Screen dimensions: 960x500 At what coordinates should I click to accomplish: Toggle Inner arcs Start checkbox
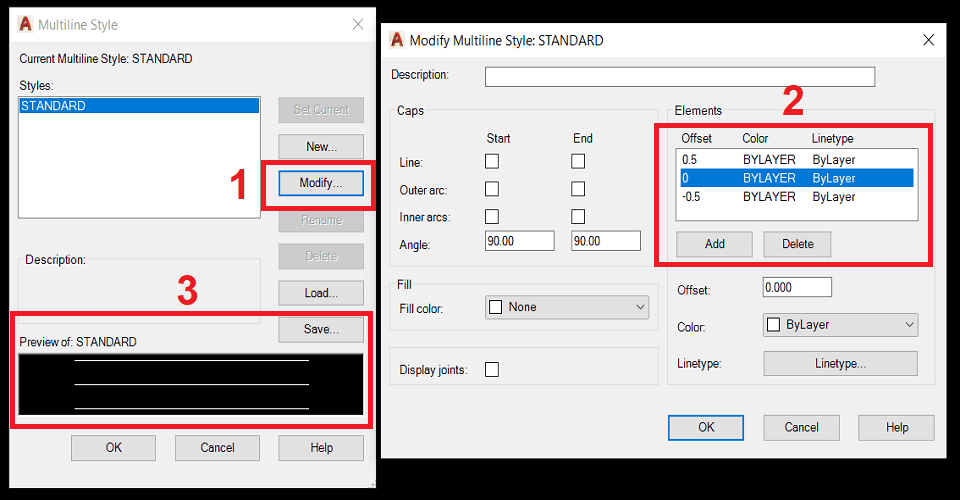click(492, 217)
